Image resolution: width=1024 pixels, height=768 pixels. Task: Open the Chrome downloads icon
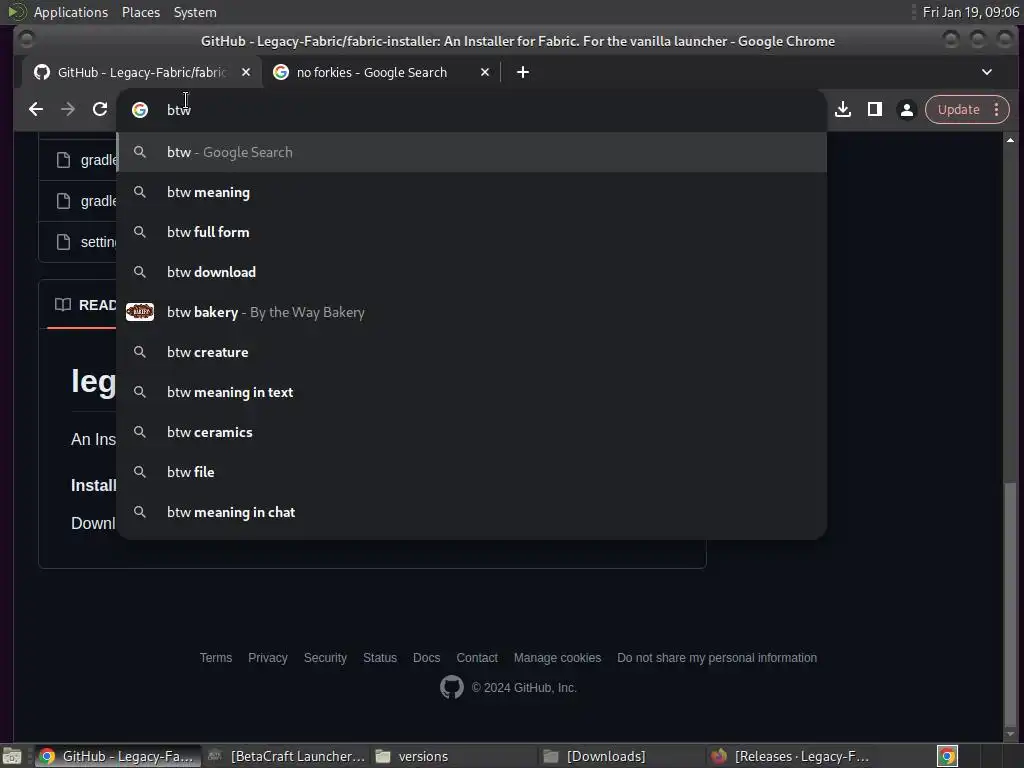tap(843, 110)
